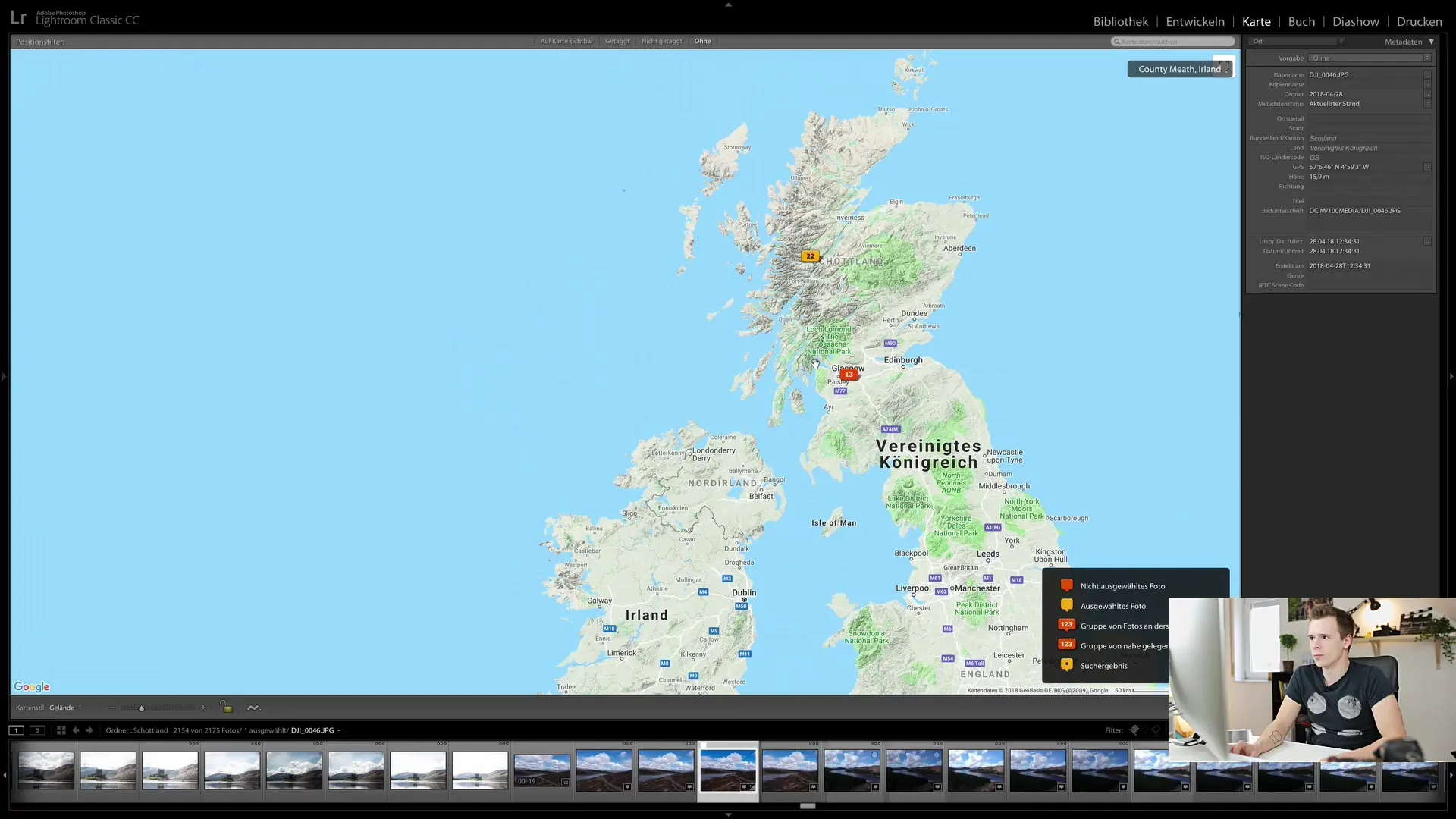Adjust the map zoom slider handle

click(x=141, y=708)
